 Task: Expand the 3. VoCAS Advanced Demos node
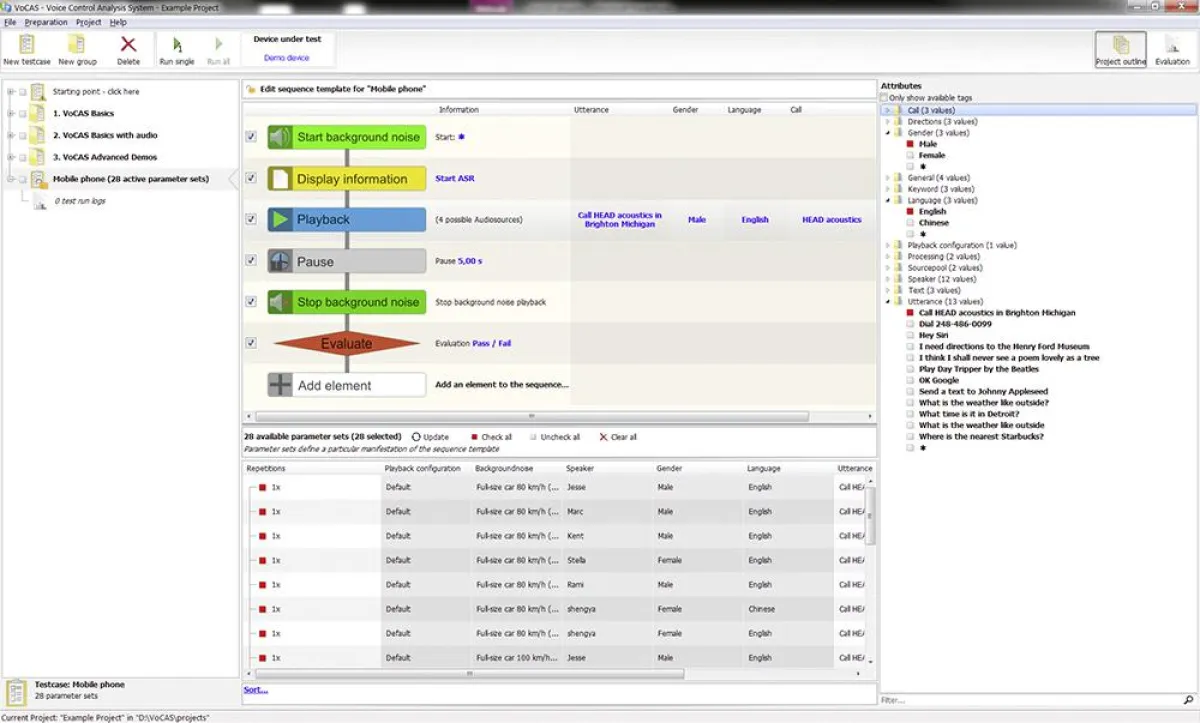click(11, 157)
